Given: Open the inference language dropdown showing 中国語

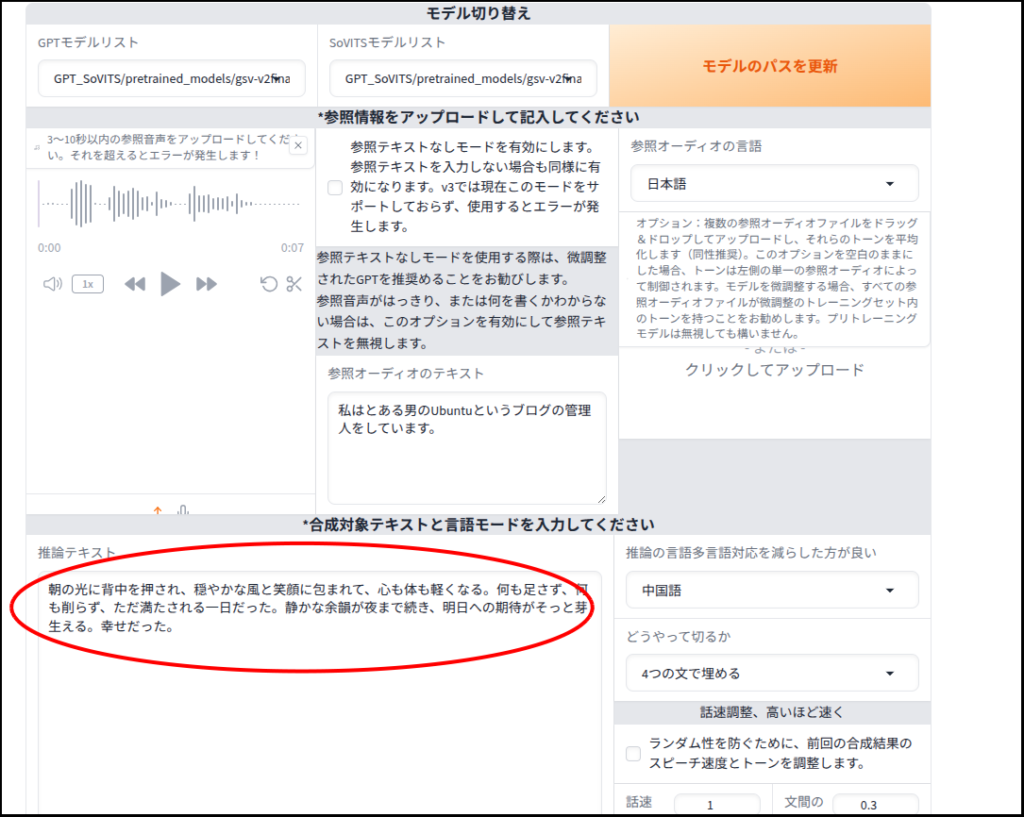Looking at the screenshot, I should point(771,591).
